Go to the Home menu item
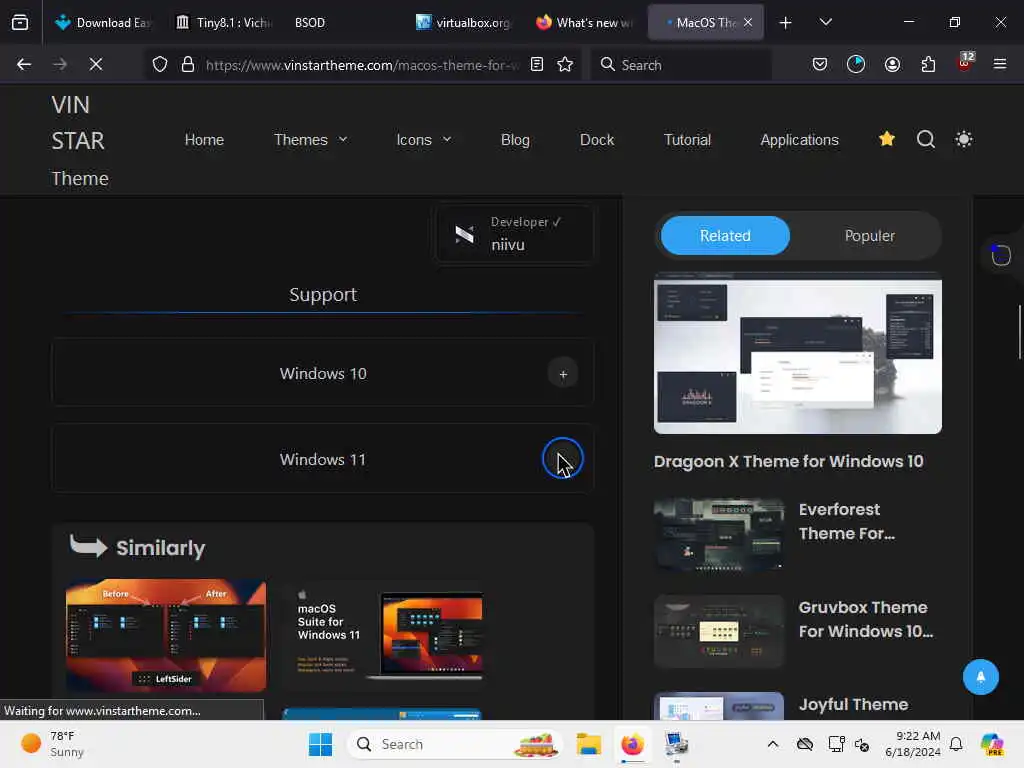The height and width of the screenshot is (768, 1024). pos(204,140)
